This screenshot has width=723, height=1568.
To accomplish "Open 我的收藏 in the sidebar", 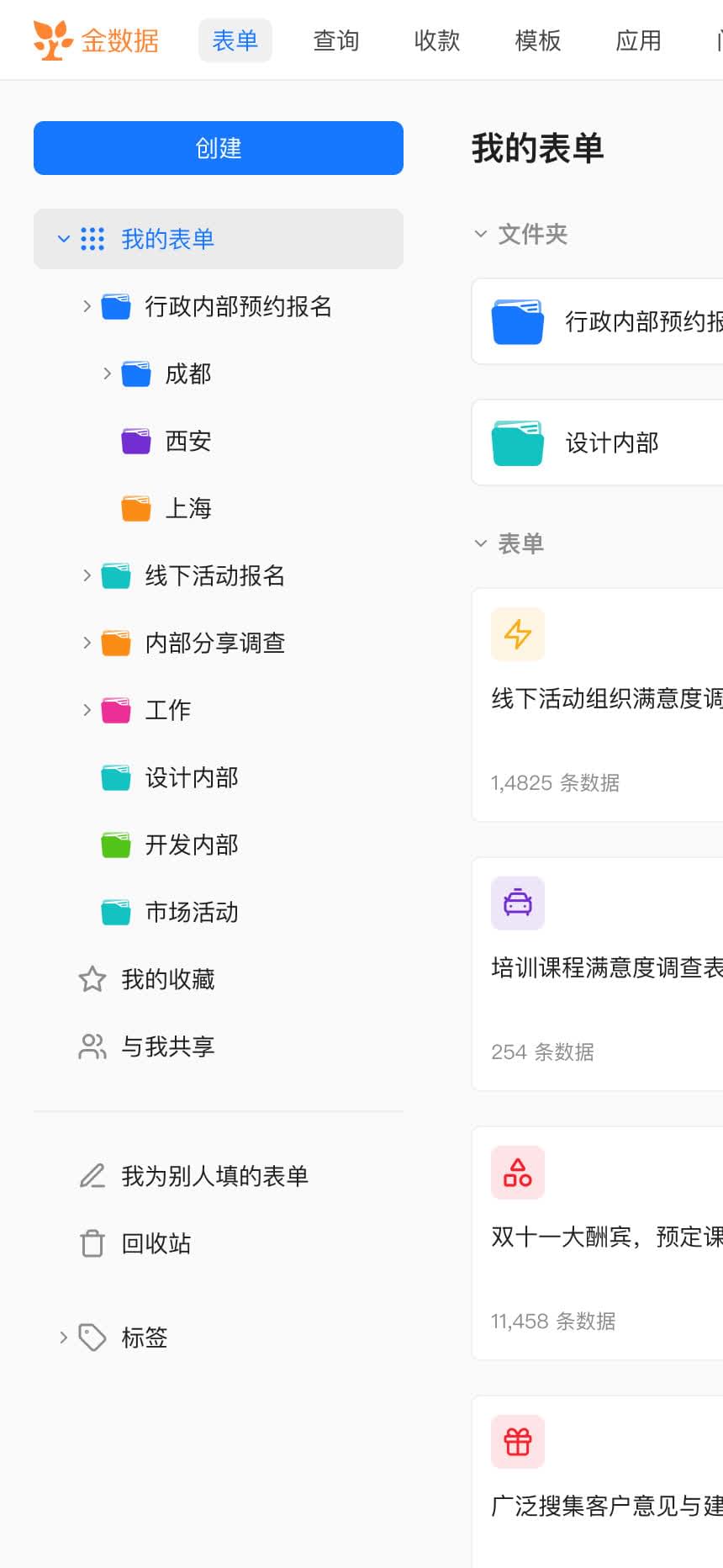I will (168, 979).
